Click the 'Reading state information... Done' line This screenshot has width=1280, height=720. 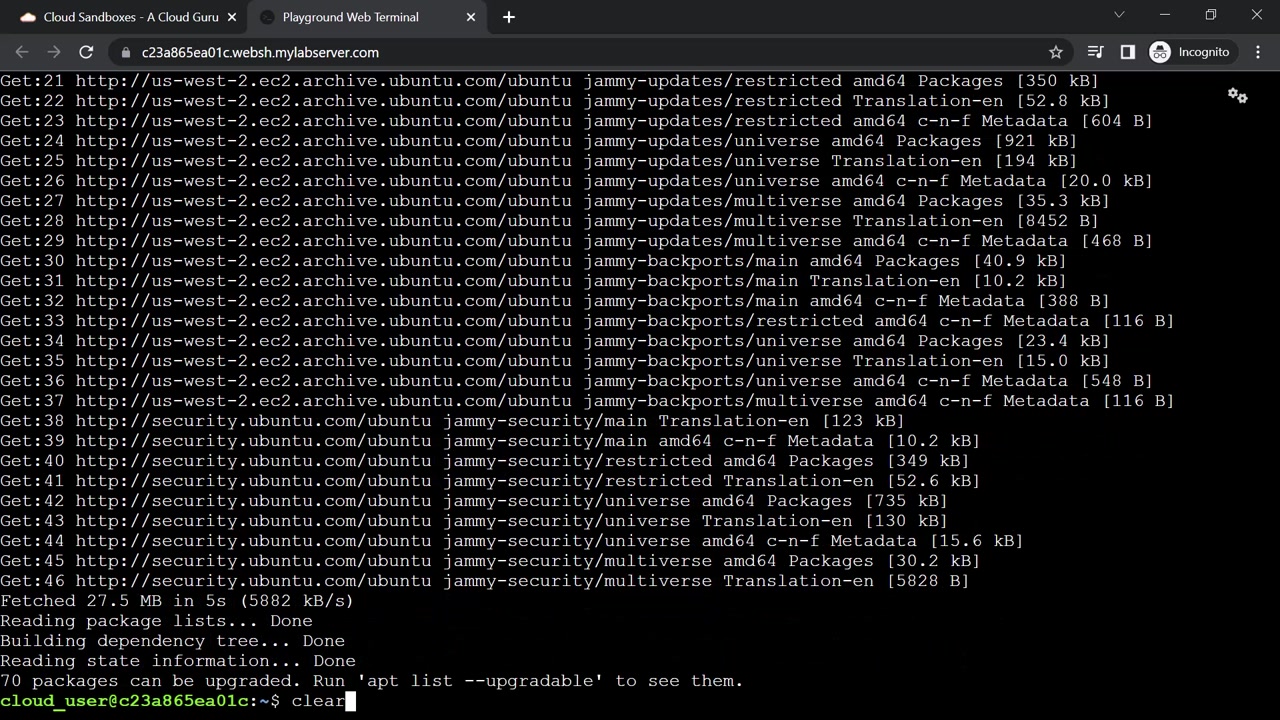[178, 661]
